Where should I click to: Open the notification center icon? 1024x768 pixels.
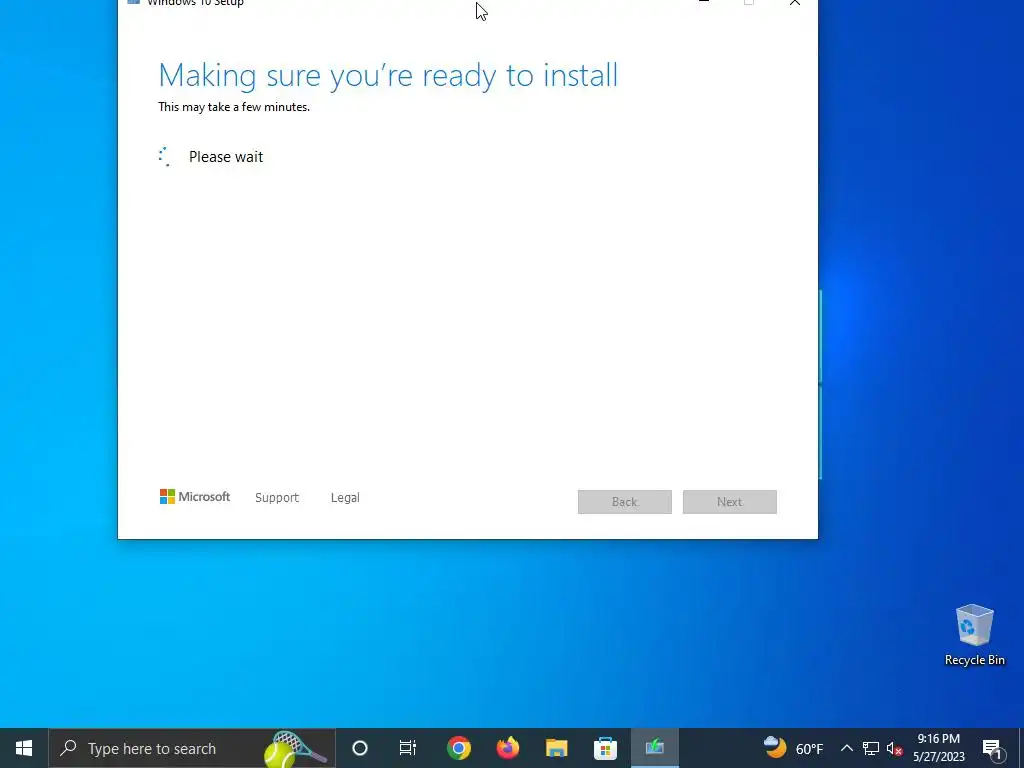point(992,748)
